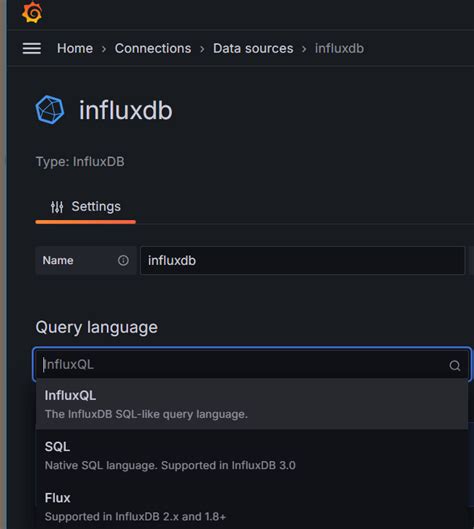Choose the InfluxQL option
Viewport: 474px width, 529px height.
pyautogui.click(x=252, y=404)
